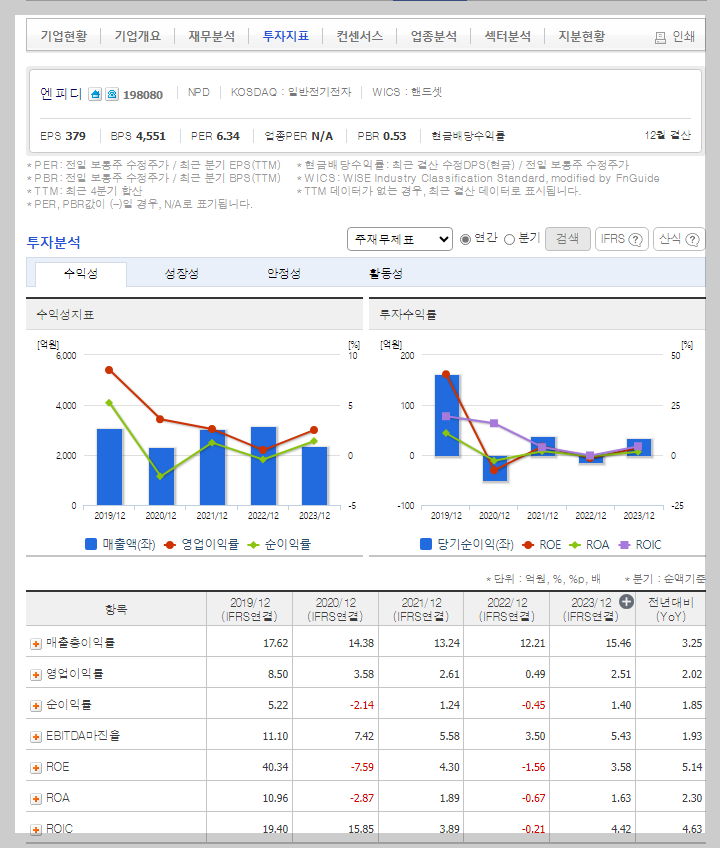Image resolution: width=720 pixels, height=848 pixels.
Task: Expand the ROA row
Action: tap(36, 799)
